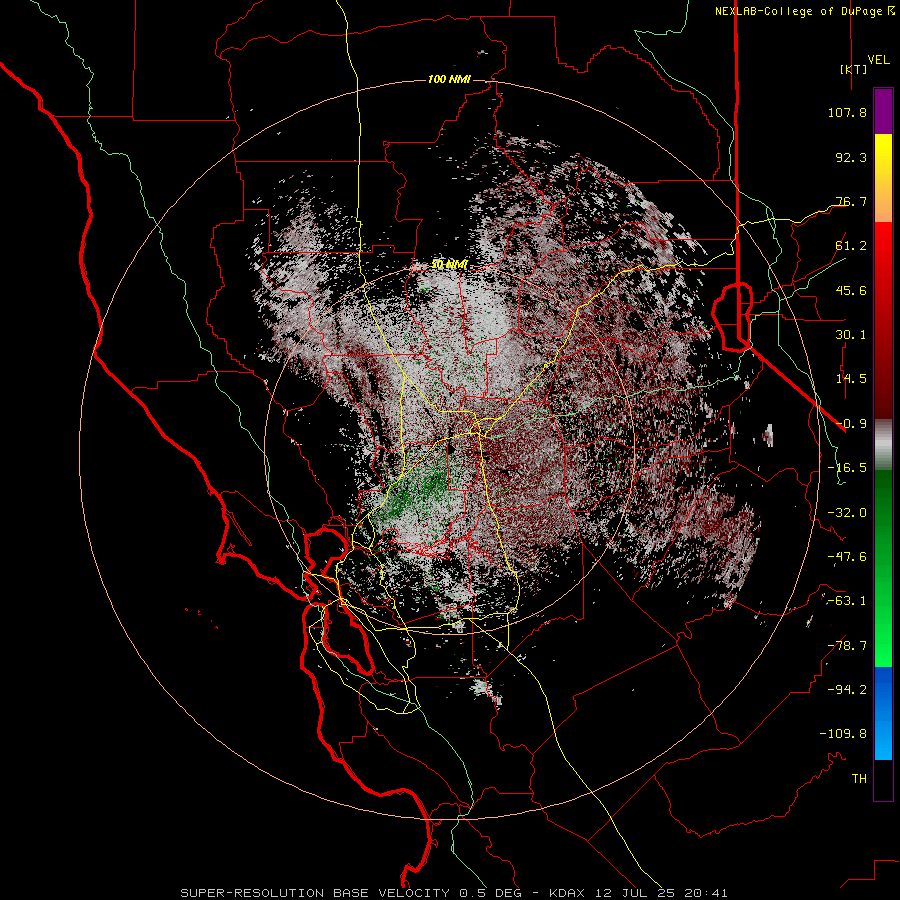Select the 61.2 scale value

click(x=851, y=246)
